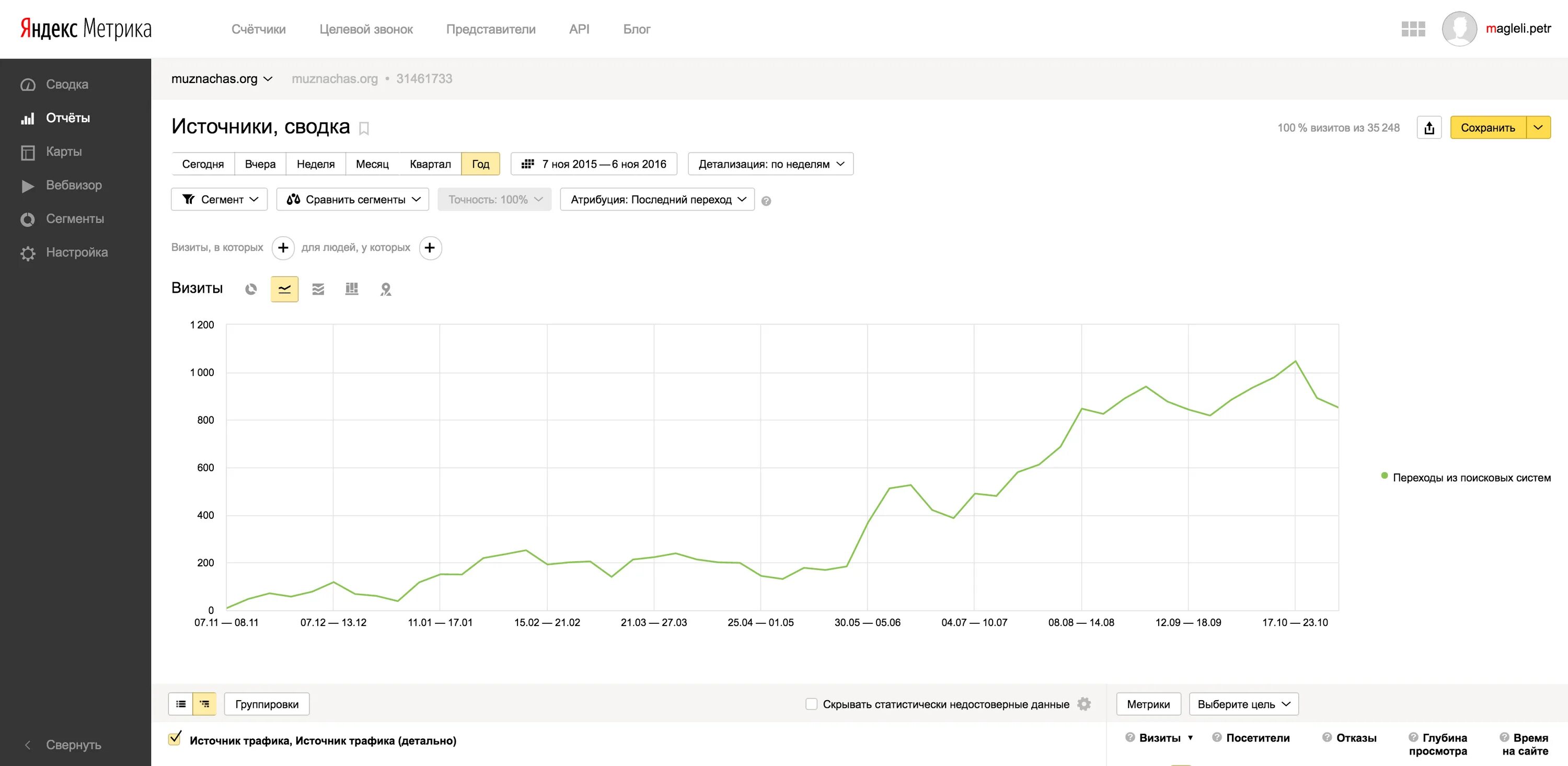Select the stacked area chart icon

(x=318, y=289)
